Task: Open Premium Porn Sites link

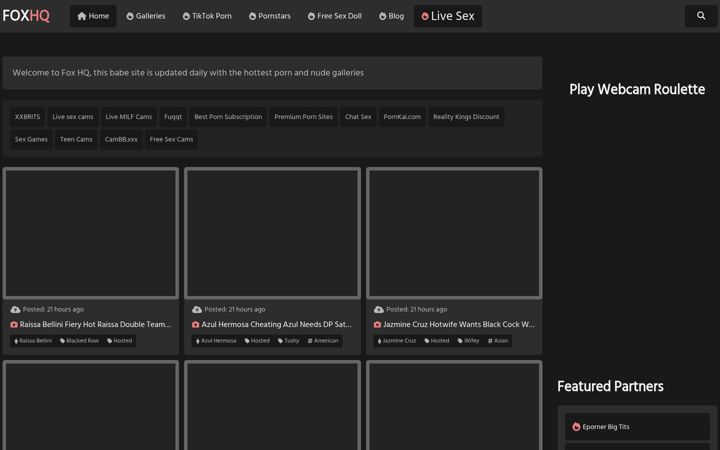Action: 304,117
